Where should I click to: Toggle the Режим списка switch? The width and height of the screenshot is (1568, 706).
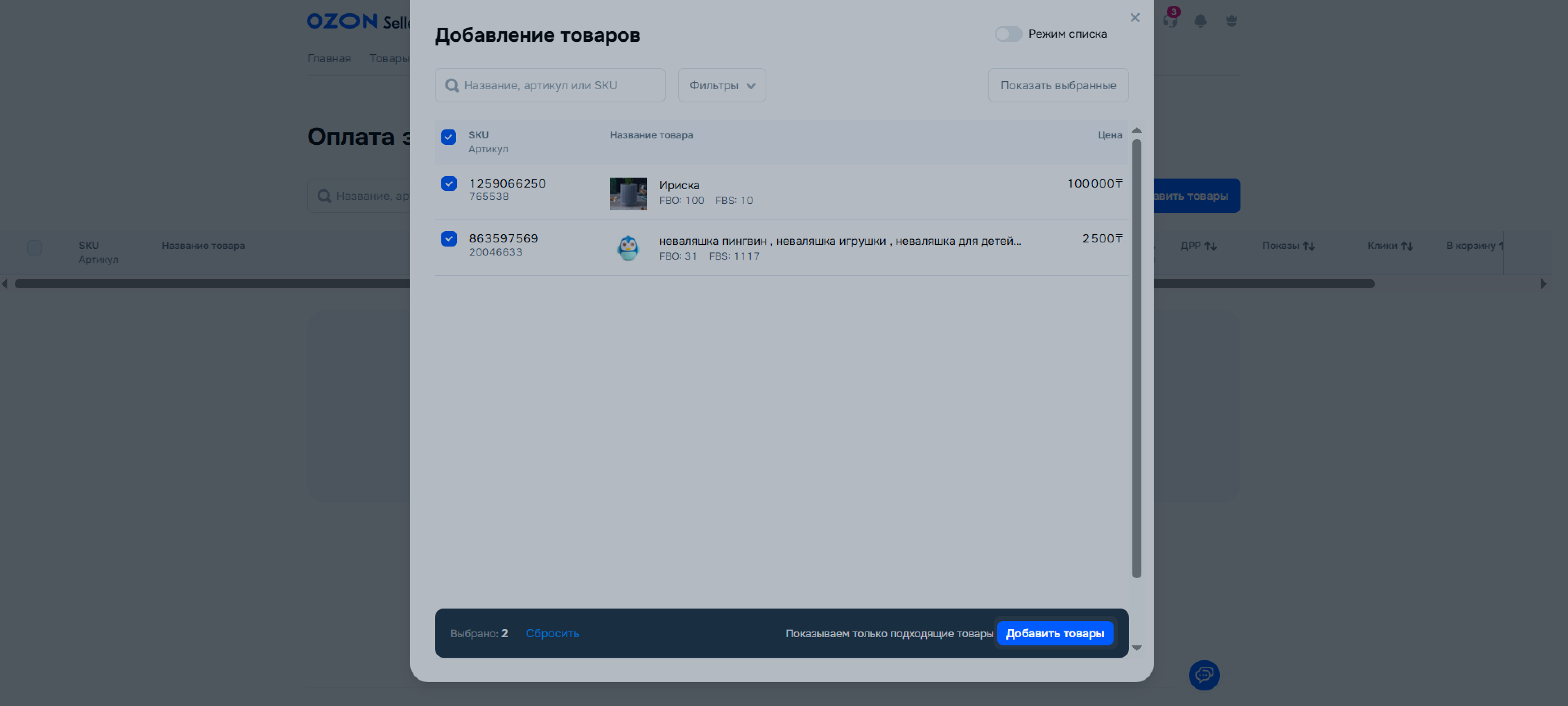point(1008,34)
